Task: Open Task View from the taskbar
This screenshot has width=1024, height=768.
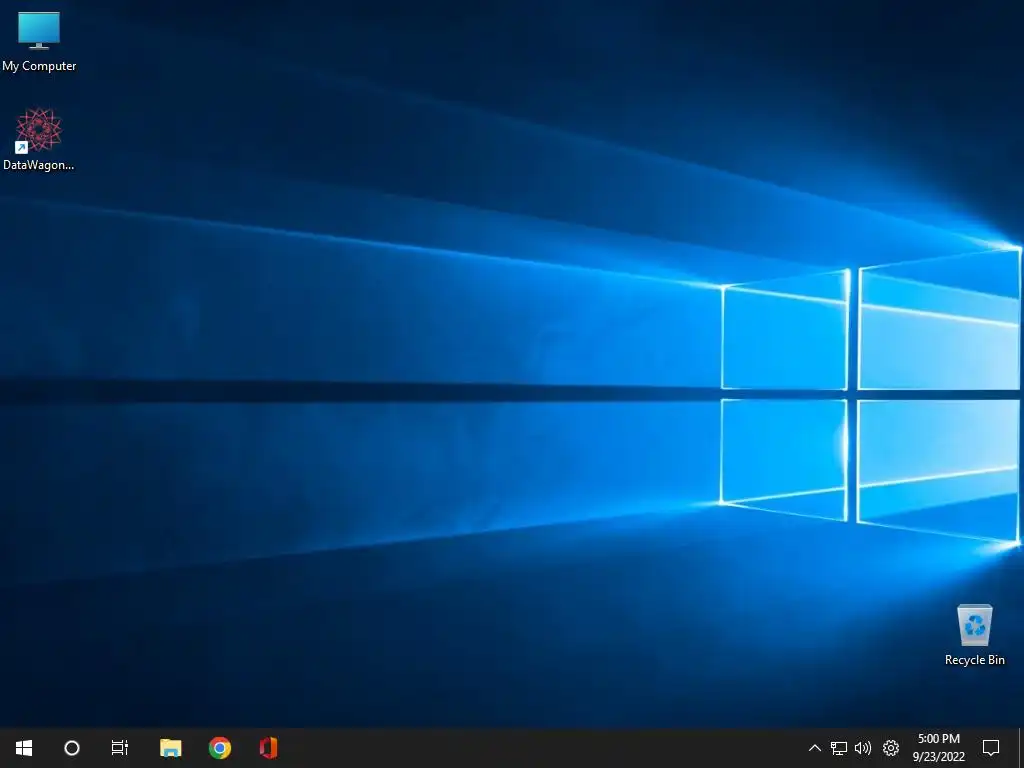Action: (120, 748)
